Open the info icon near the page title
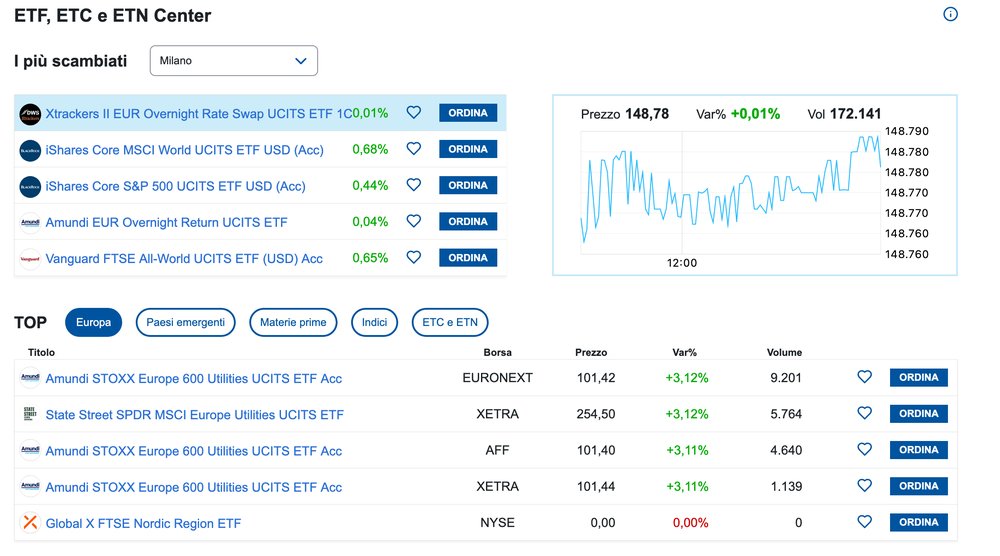 pos(950,14)
